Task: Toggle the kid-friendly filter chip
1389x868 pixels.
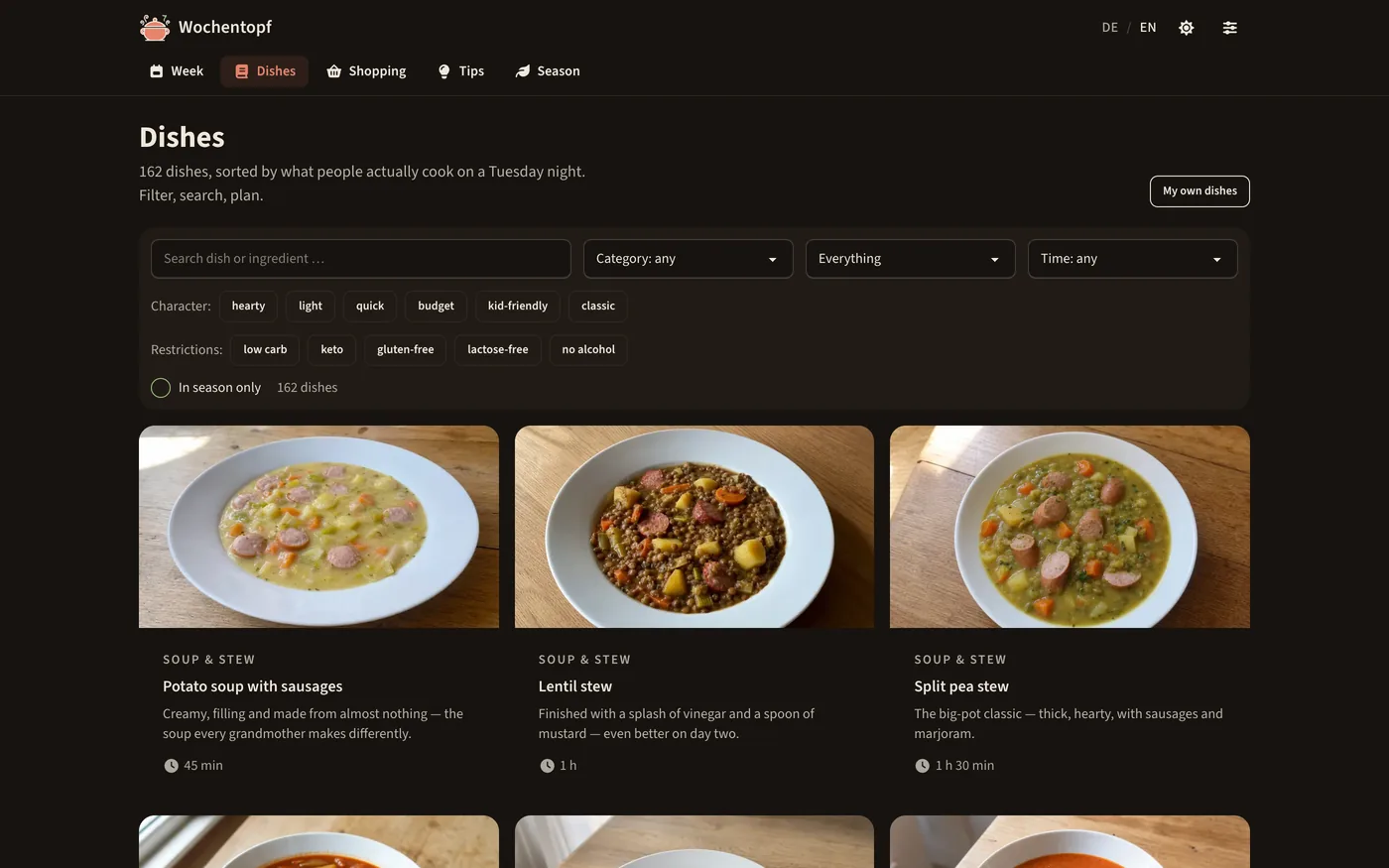Action: pos(518,307)
